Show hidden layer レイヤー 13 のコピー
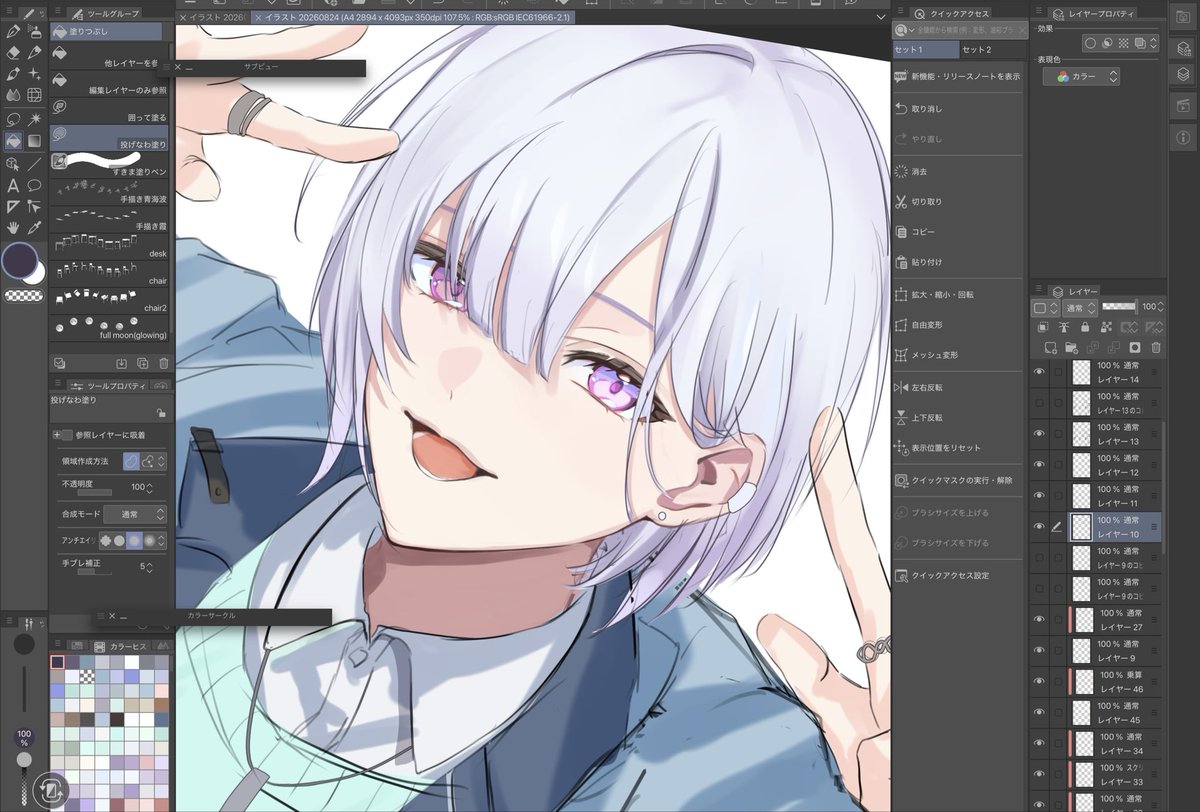Screen dimensions: 1200x812 (x=1039, y=403)
